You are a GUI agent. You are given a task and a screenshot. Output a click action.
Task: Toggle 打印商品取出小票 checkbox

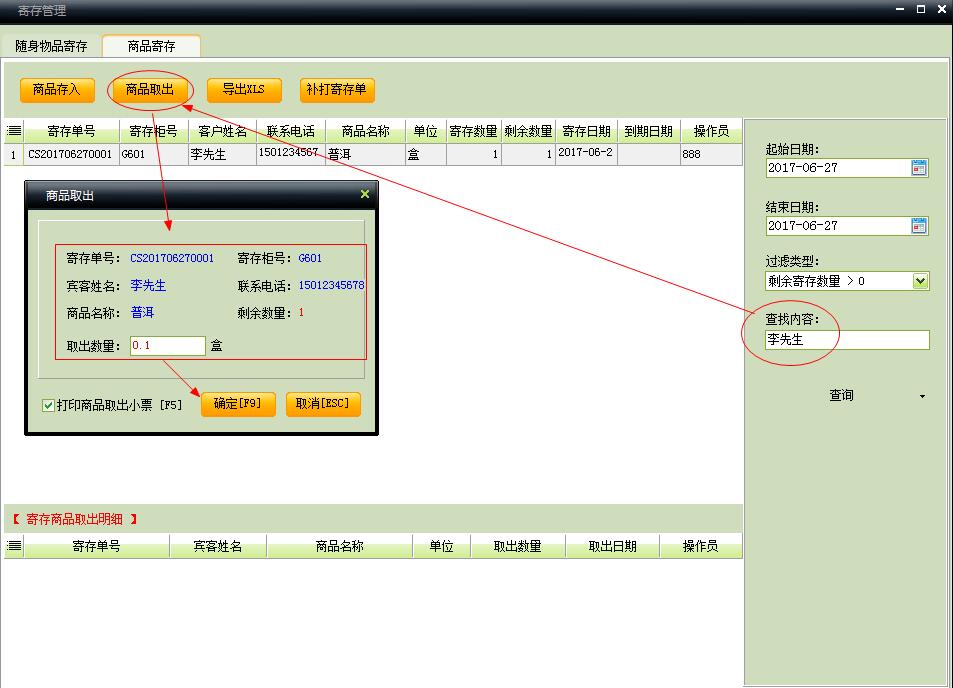pos(48,405)
